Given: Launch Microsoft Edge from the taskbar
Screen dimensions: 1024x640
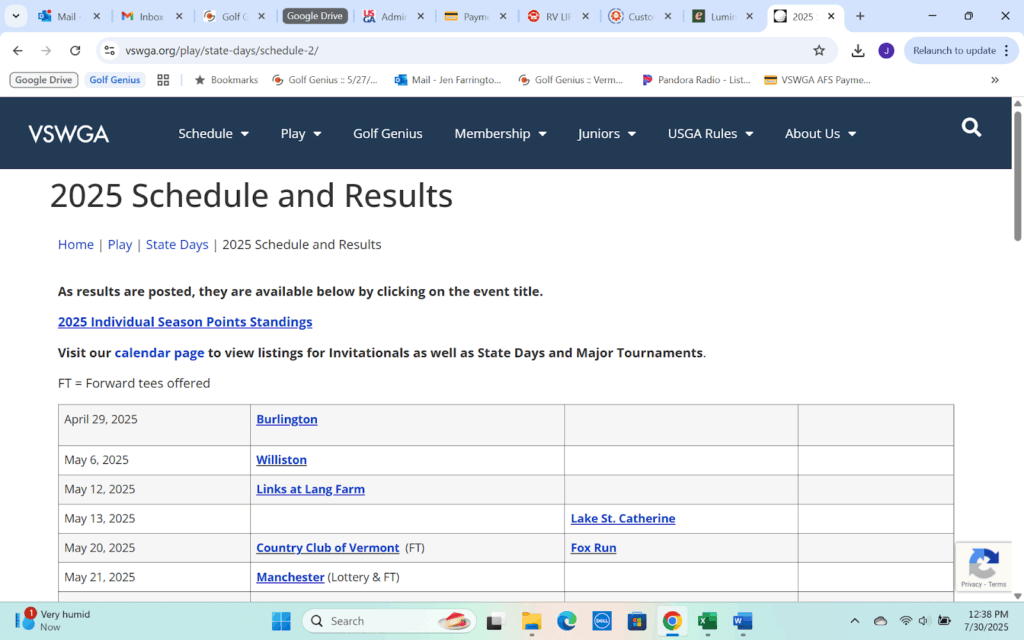Looking at the screenshot, I should pyautogui.click(x=567, y=621).
